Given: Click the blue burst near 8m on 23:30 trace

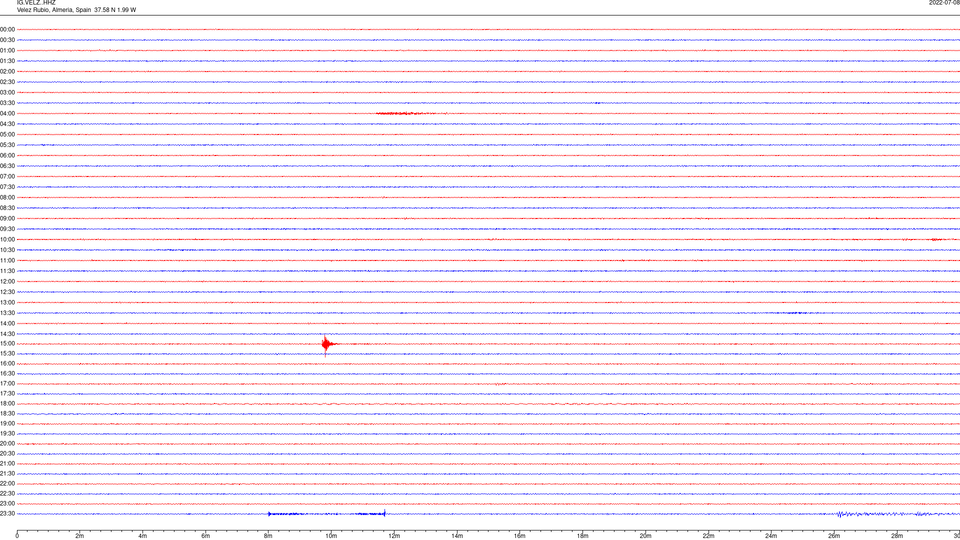Looking at the screenshot, I should coord(286,514).
